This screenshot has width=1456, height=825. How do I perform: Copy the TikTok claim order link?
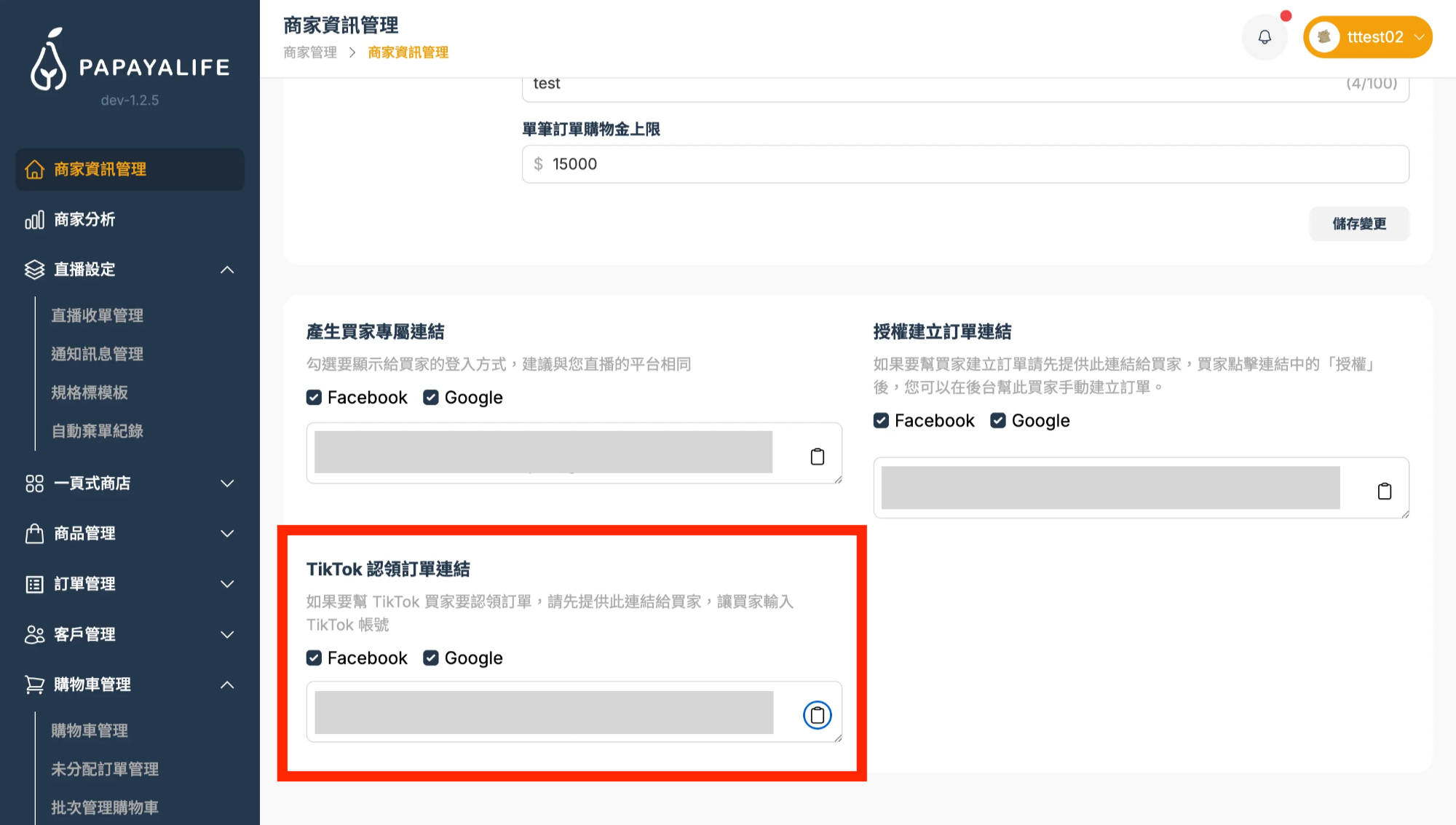click(817, 715)
